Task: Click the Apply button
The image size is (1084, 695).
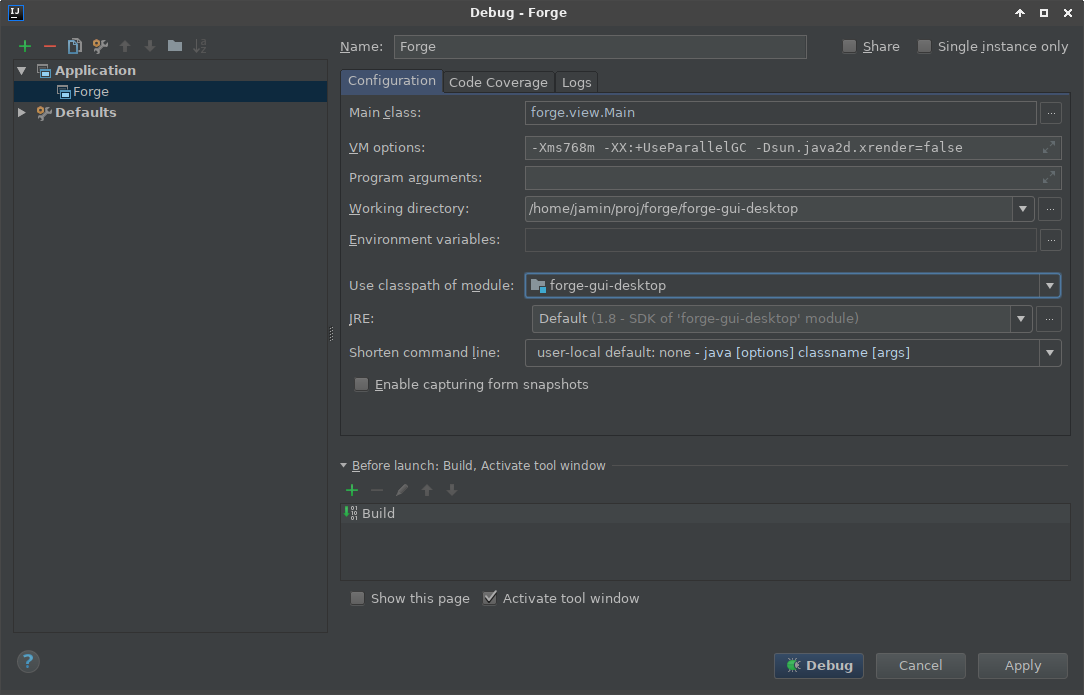Action: click(x=1022, y=665)
